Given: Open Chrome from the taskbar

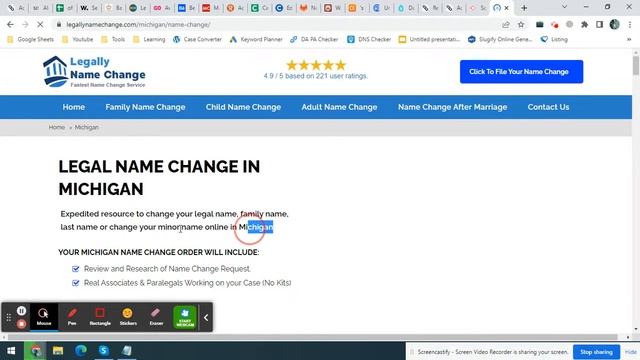Looking at the screenshot, I should pos(36,351).
